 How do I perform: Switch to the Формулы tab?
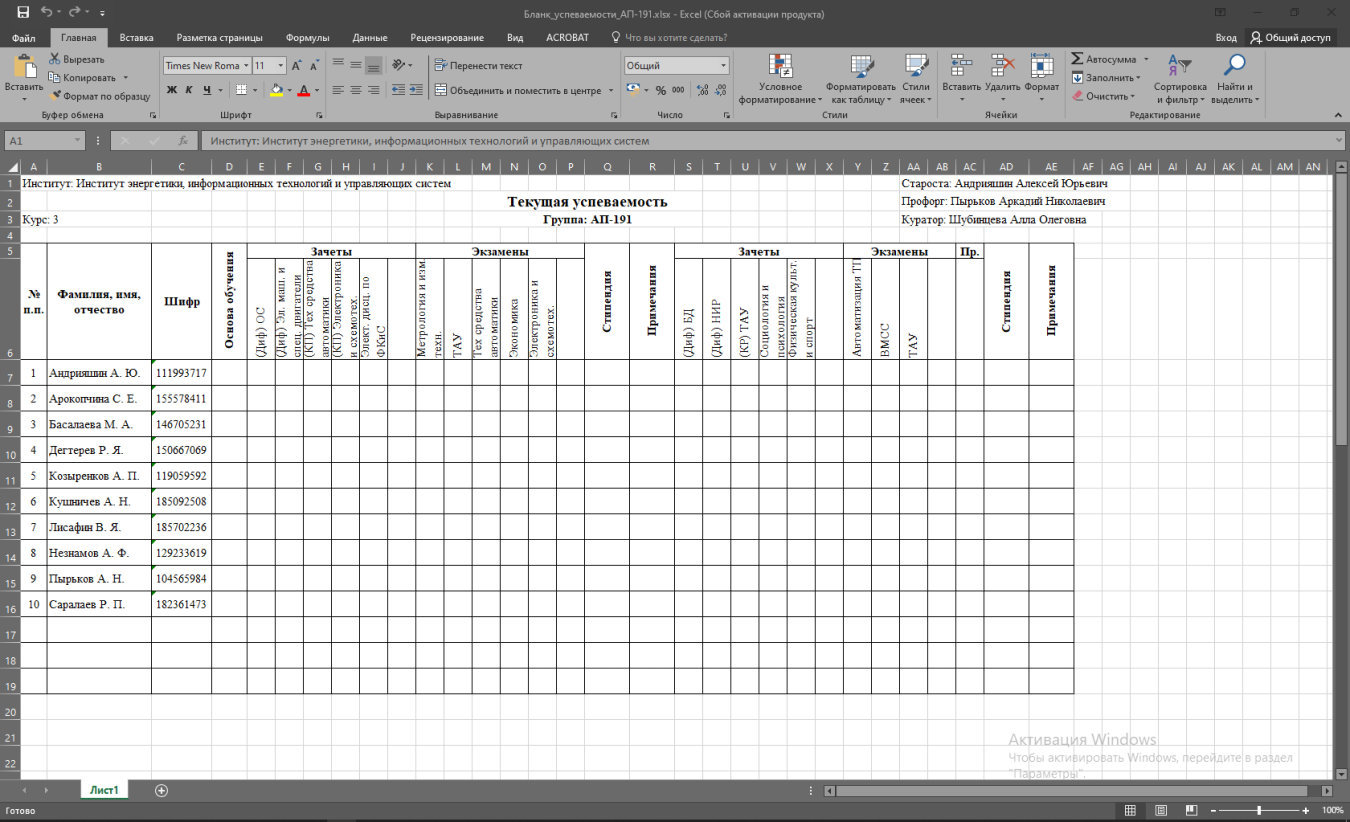click(x=307, y=38)
